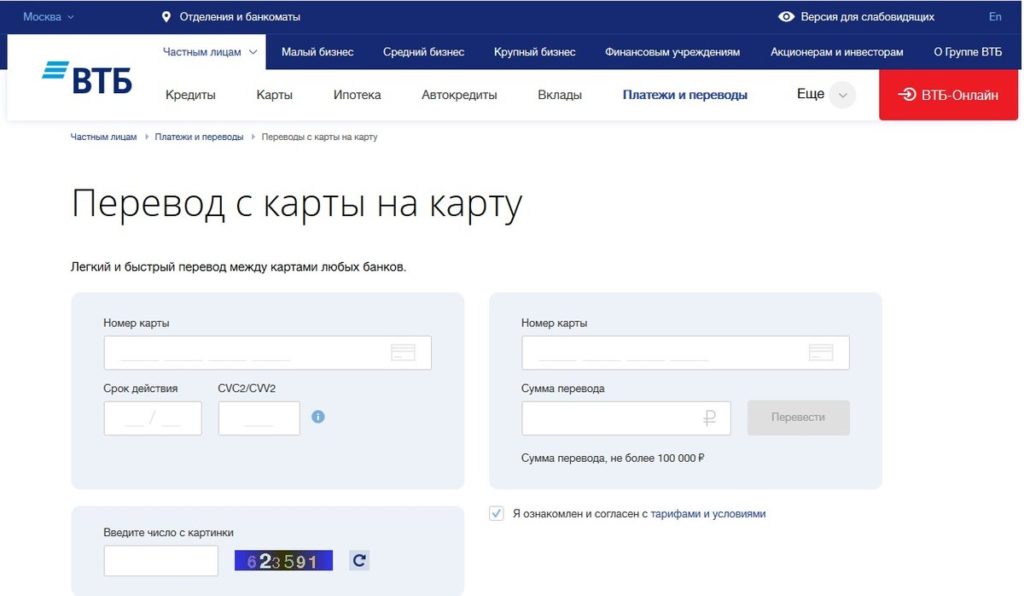Expand the Еще menu

click(826, 95)
